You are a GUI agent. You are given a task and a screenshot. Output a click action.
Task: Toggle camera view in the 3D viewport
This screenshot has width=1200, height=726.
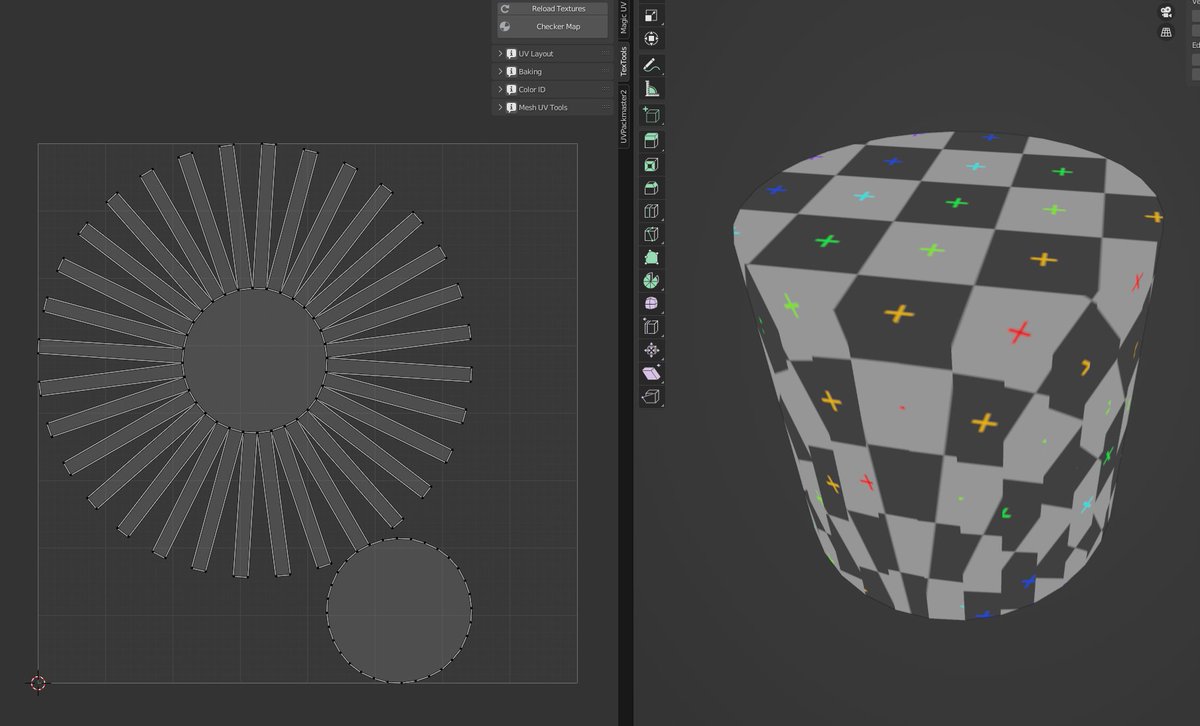1166,12
